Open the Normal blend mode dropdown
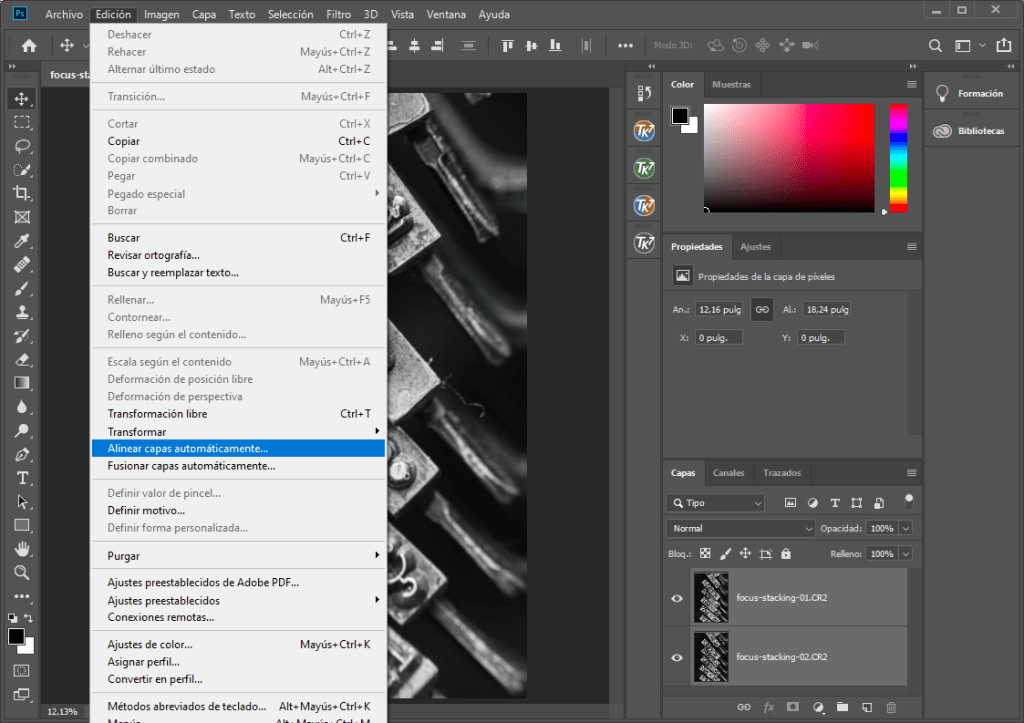 click(740, 528)
